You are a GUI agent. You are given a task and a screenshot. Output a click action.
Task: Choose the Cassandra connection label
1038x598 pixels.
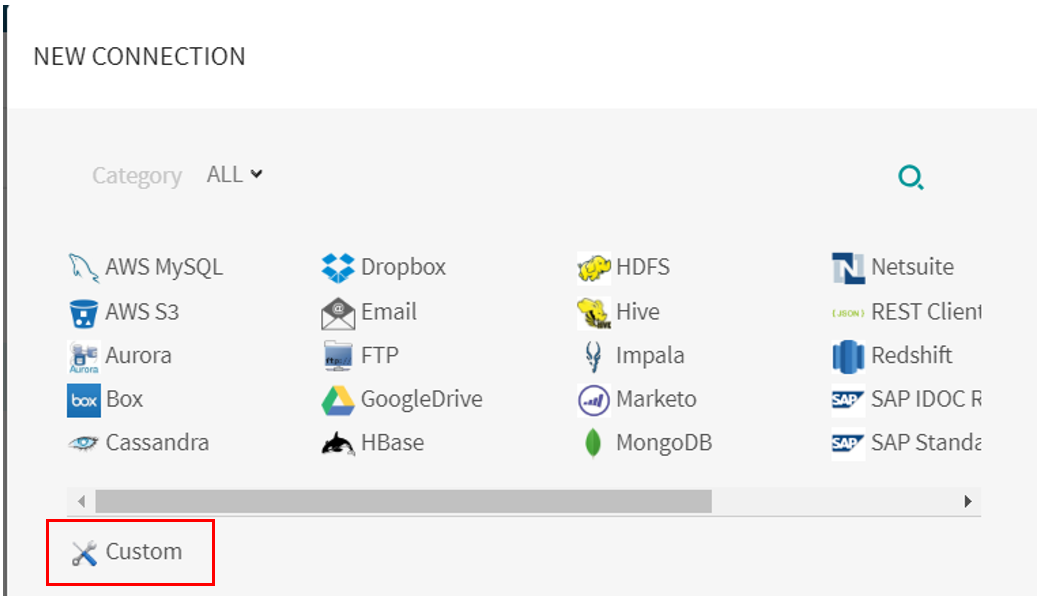(x=158, y=442)
